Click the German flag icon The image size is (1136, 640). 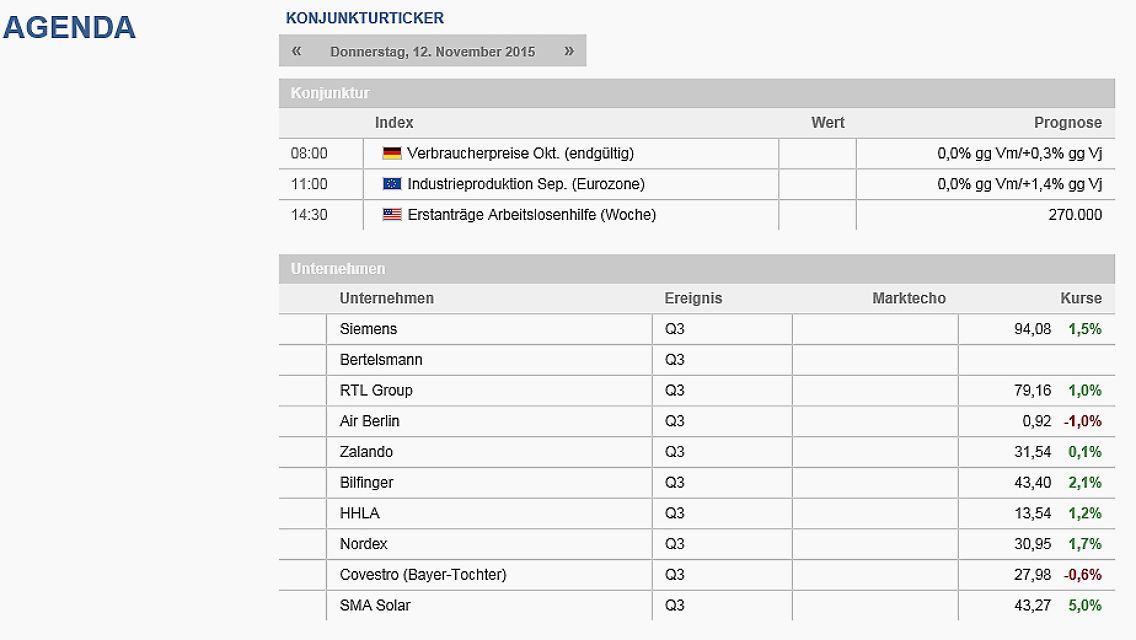point(392,153)
